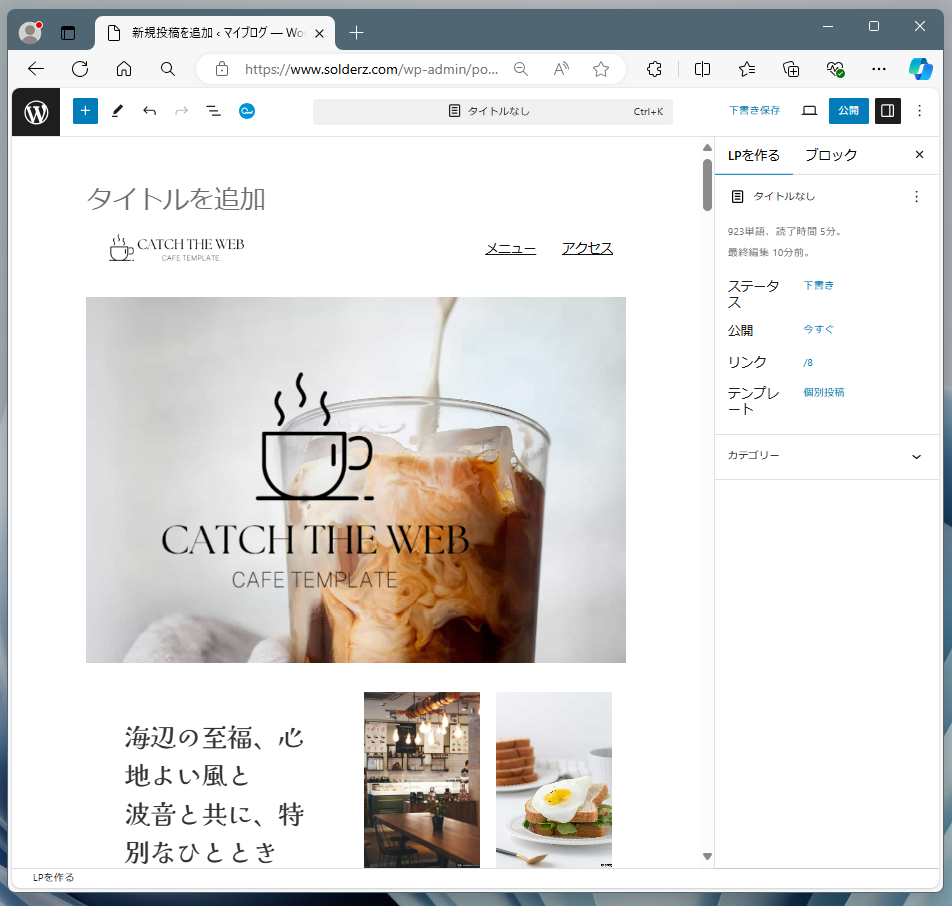Click the zoom magnifier in address bar

[521, 69]
